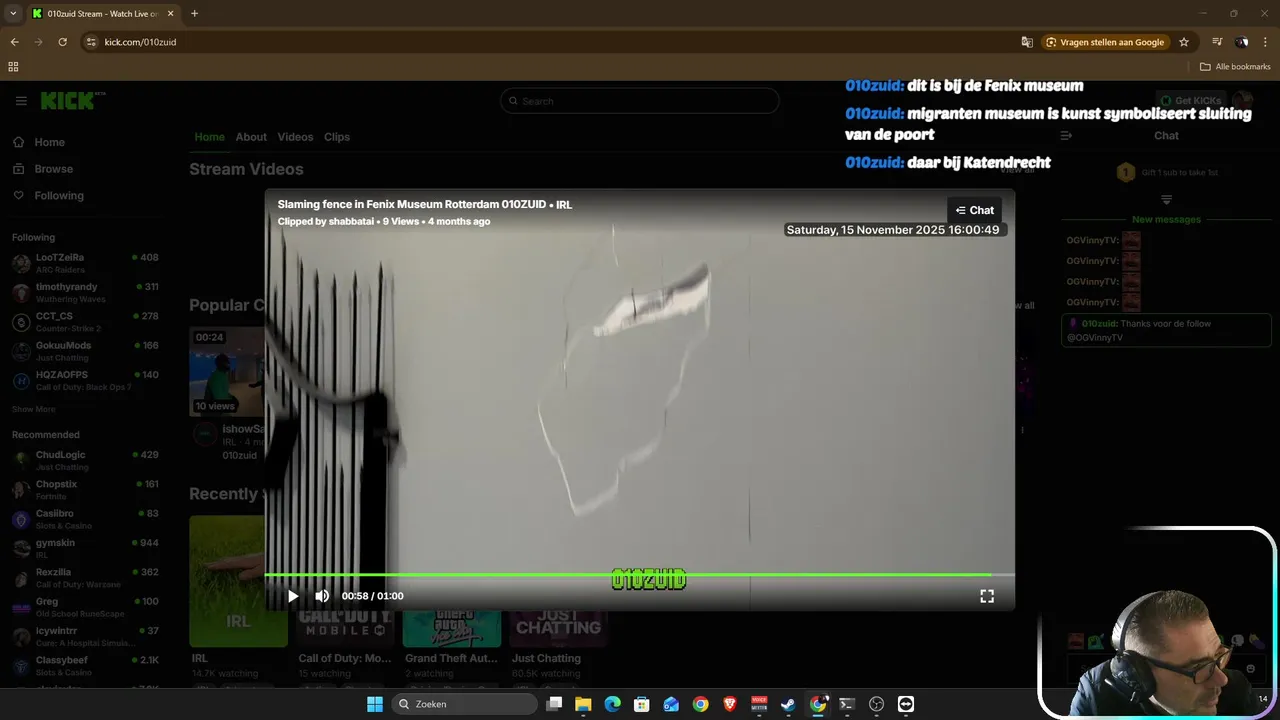
Task: Switch to the Videos channel tab
Action: [x=295, y=137]
